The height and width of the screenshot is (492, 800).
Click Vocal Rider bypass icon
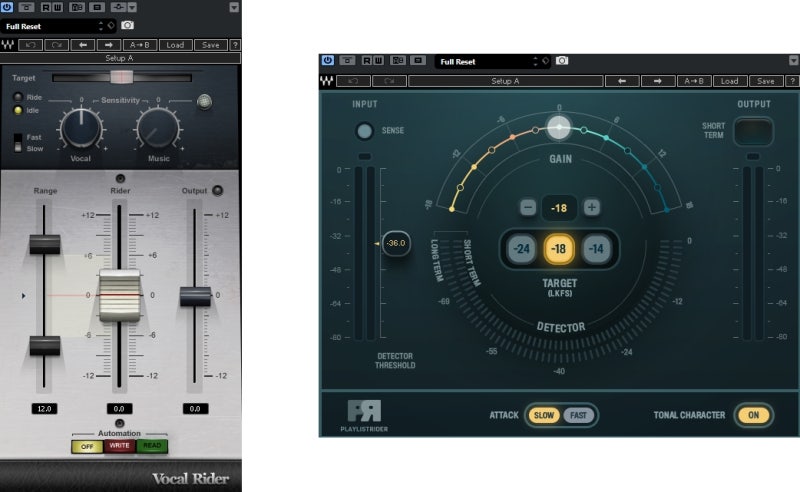[27, 7]
